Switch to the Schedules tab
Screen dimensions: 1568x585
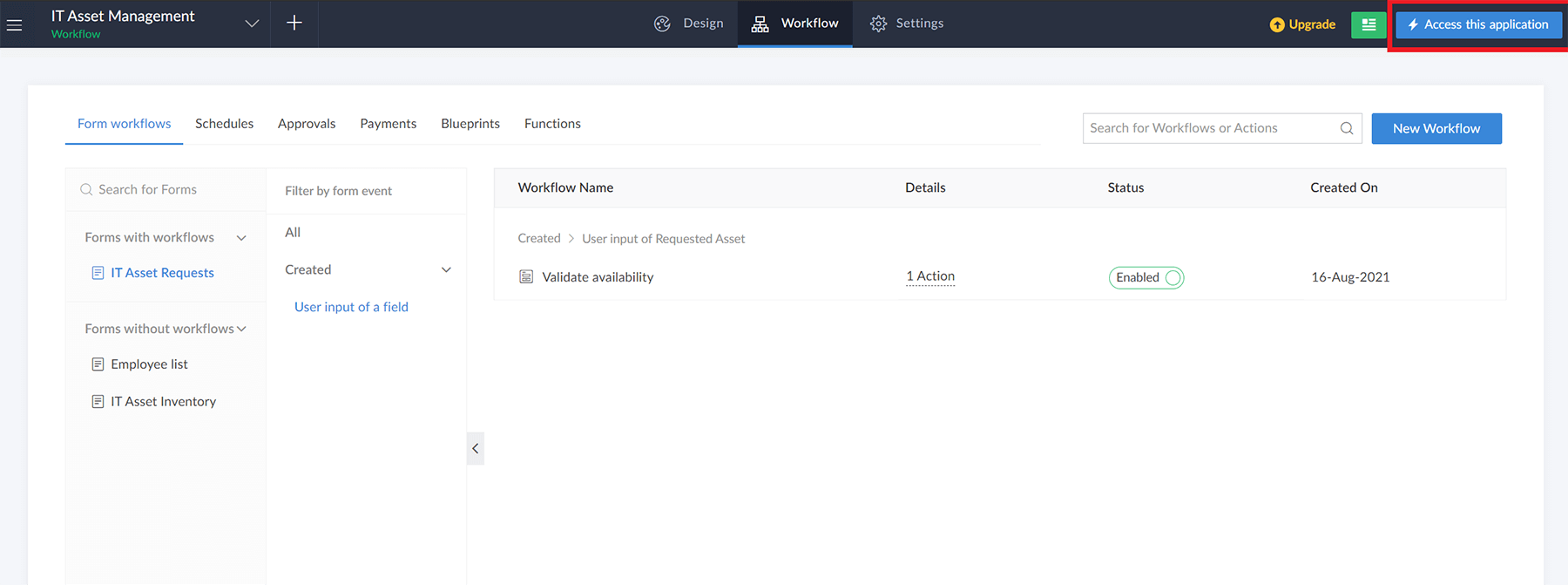[224, 124]
